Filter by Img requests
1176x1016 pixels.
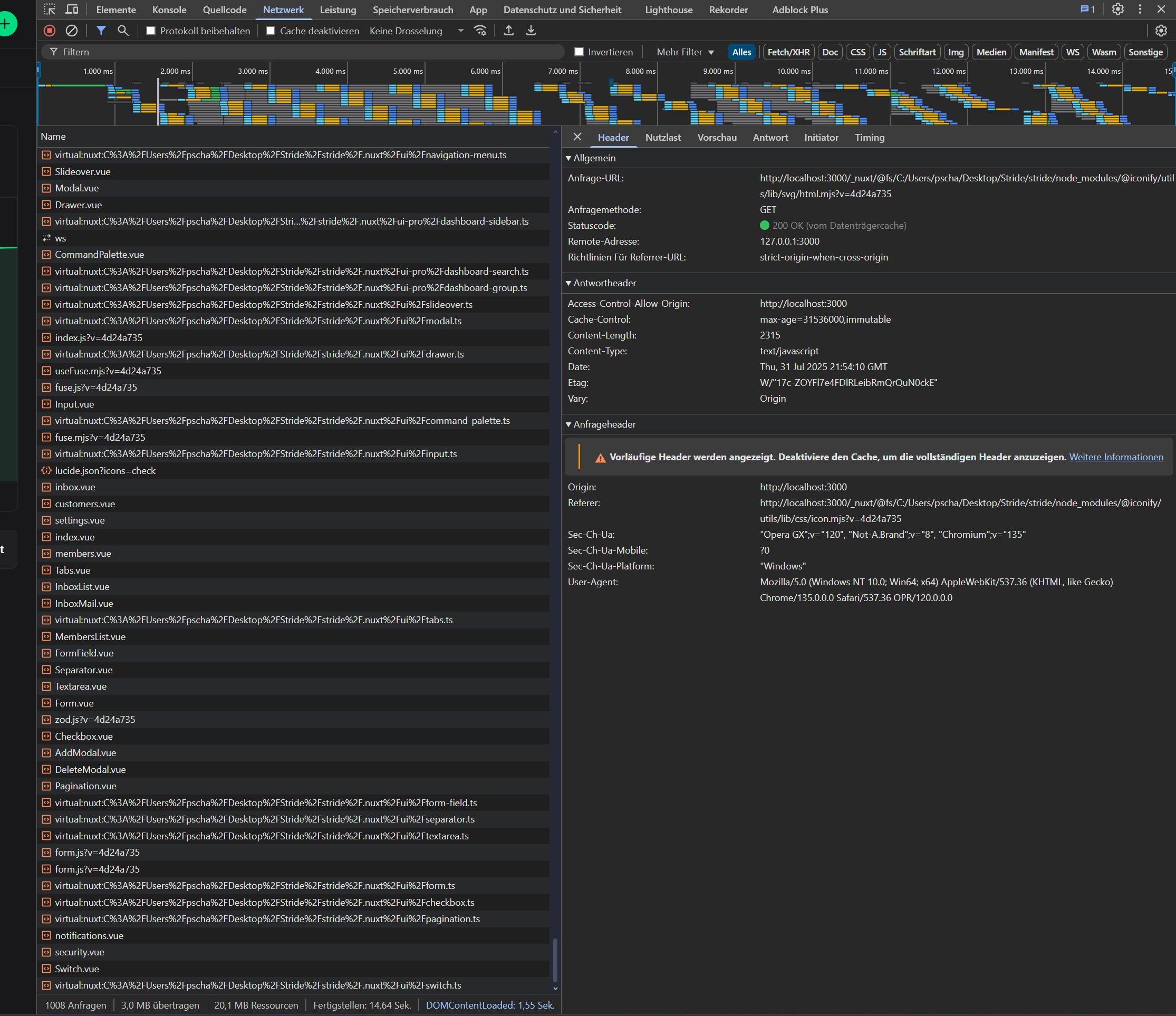point(956,52)
